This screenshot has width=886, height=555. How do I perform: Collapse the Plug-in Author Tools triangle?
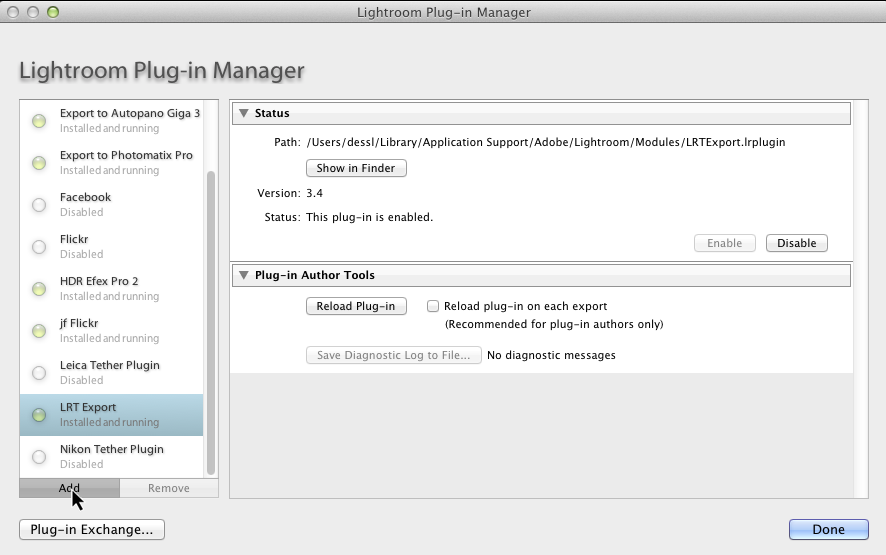tap(244, 275)
